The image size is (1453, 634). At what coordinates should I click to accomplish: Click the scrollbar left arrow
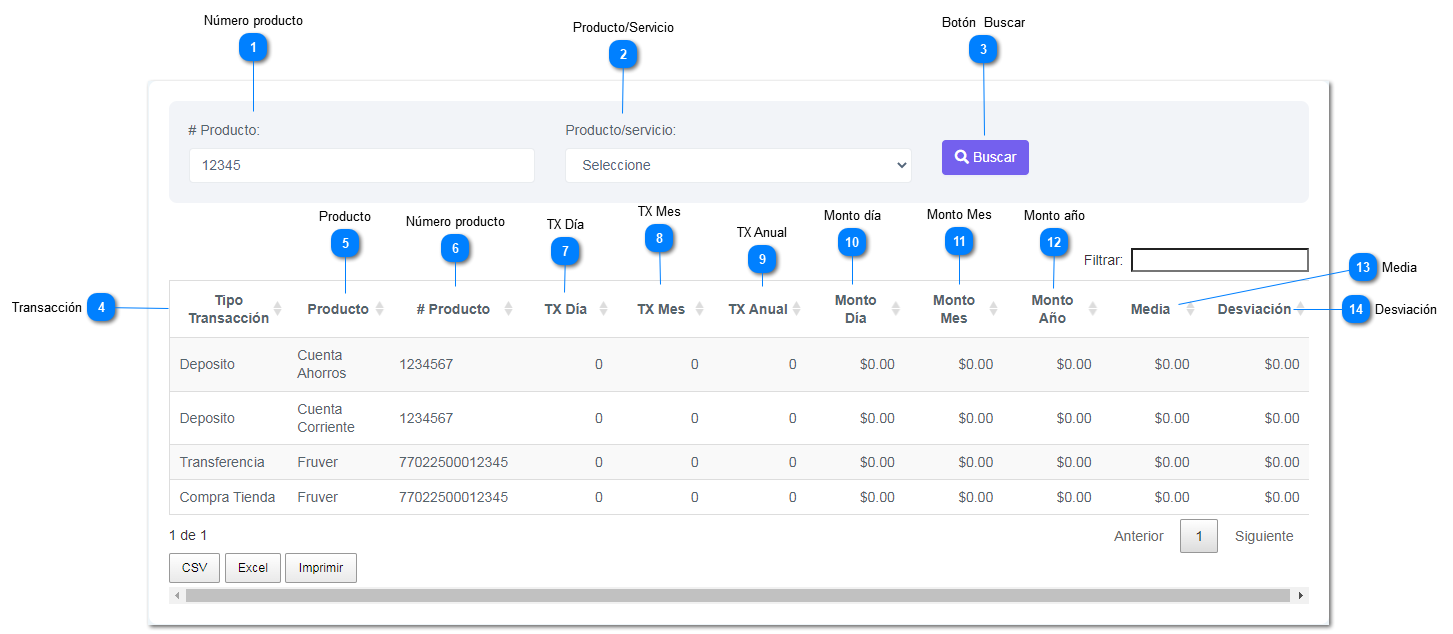[177, 595]
